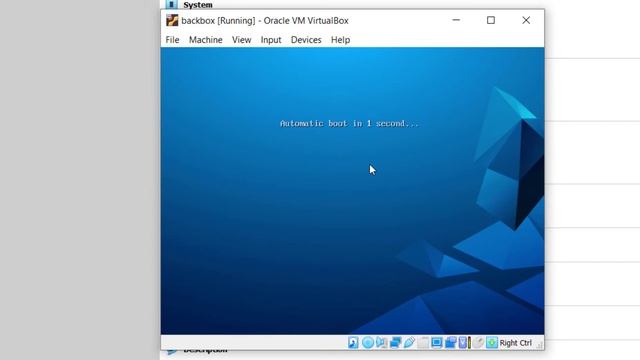Click the hard disk activity status icon
The width and height of the screenshot is (640, 360).
353,342
